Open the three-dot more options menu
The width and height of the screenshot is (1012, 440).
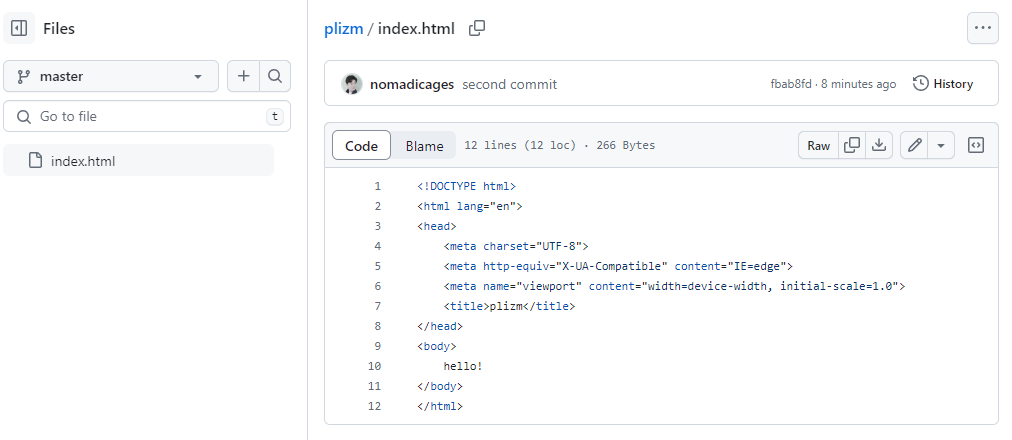(982, 28)
